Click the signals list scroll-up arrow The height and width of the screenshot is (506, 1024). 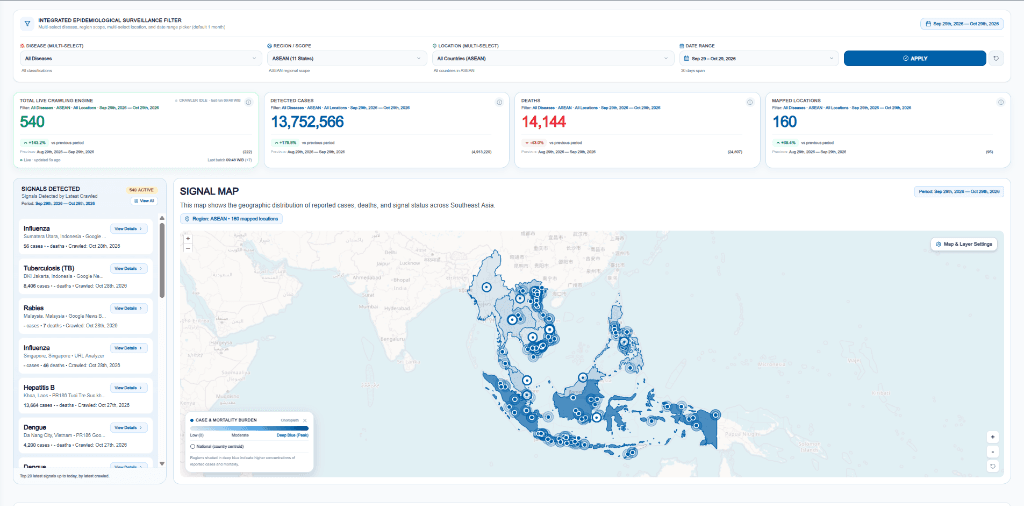(x=162, y=218)
